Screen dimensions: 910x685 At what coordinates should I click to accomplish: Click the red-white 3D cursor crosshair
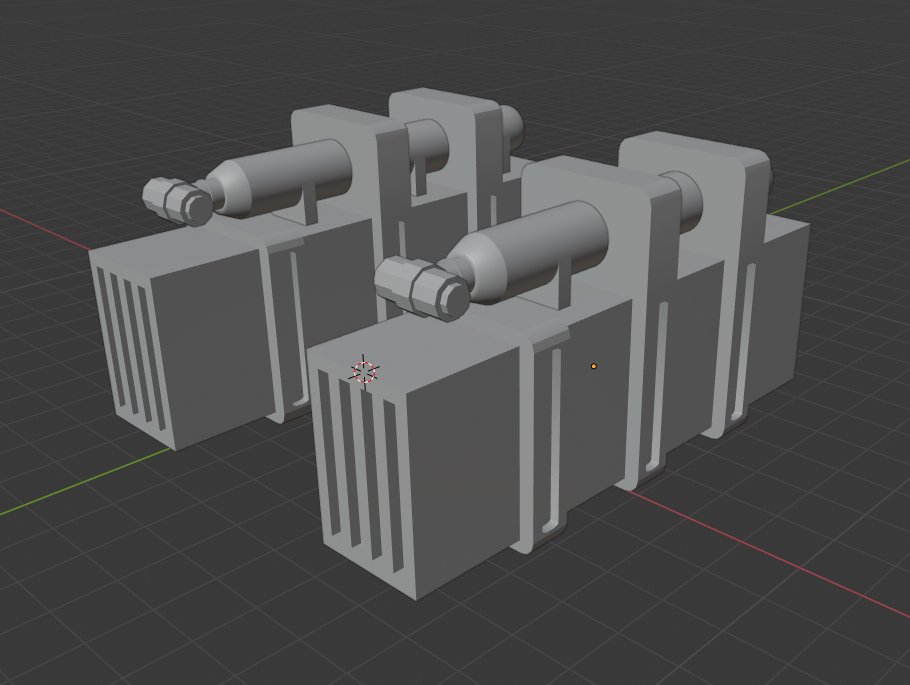pyautogui.click(x=364, y=372)
